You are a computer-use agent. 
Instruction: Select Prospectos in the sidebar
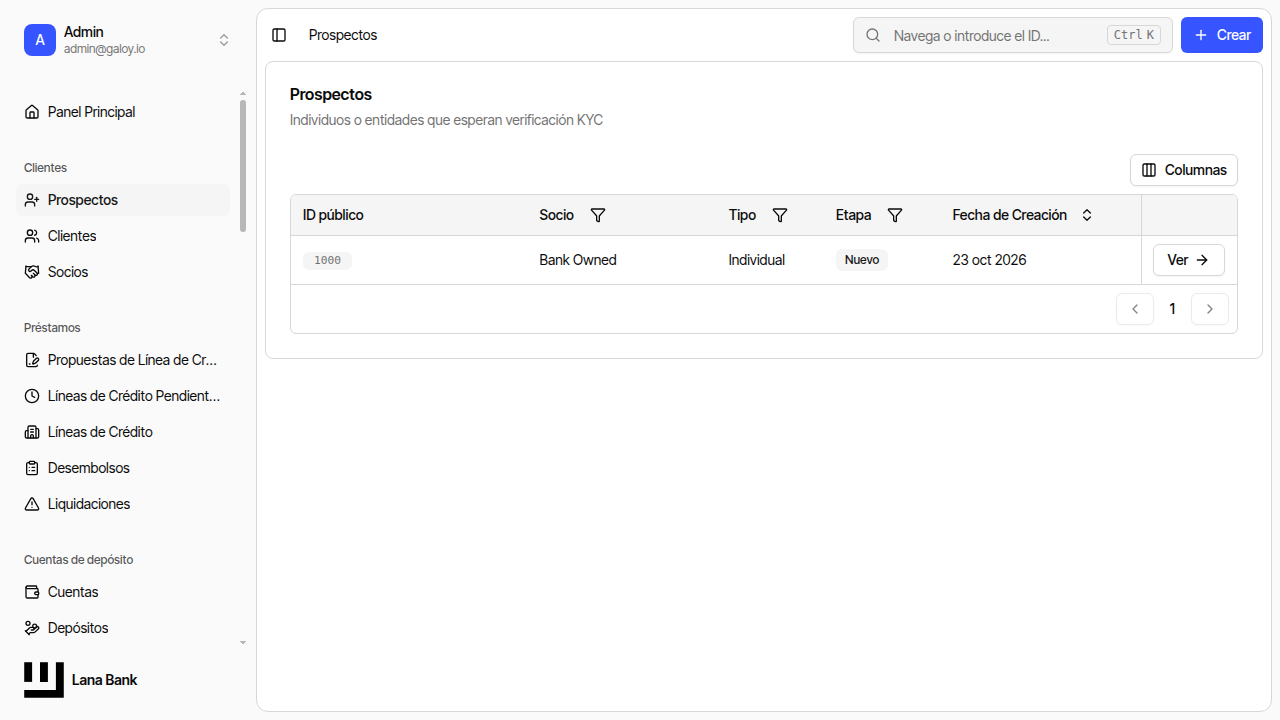pyautogui.click(x=124, y=200)
